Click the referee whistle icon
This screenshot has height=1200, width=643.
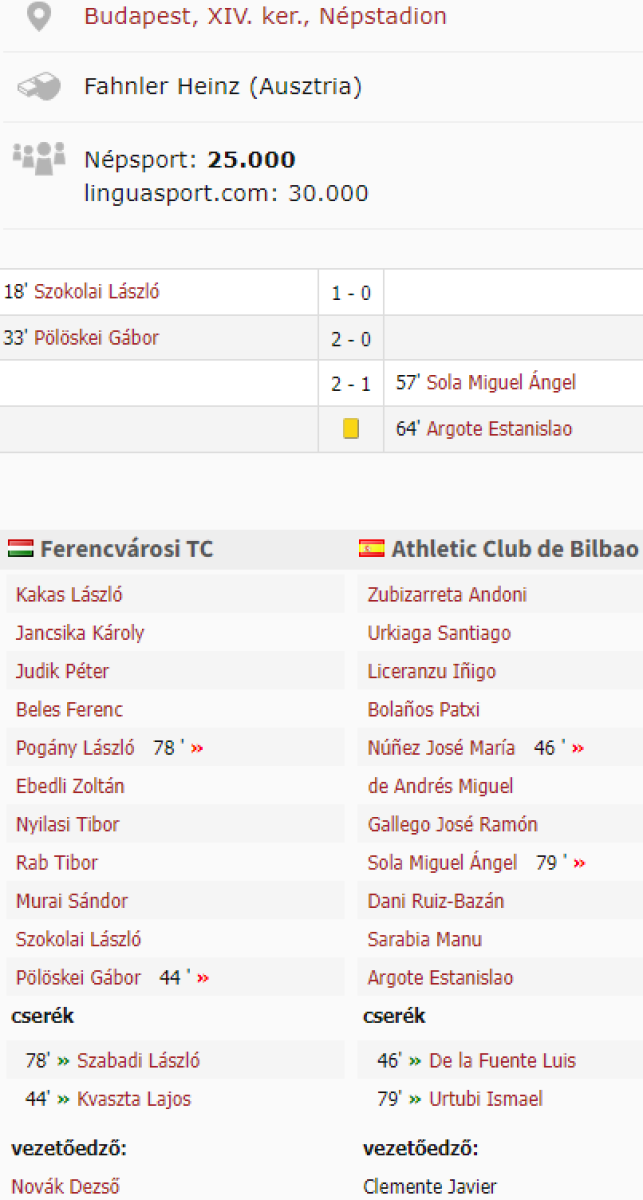[39, 87]
